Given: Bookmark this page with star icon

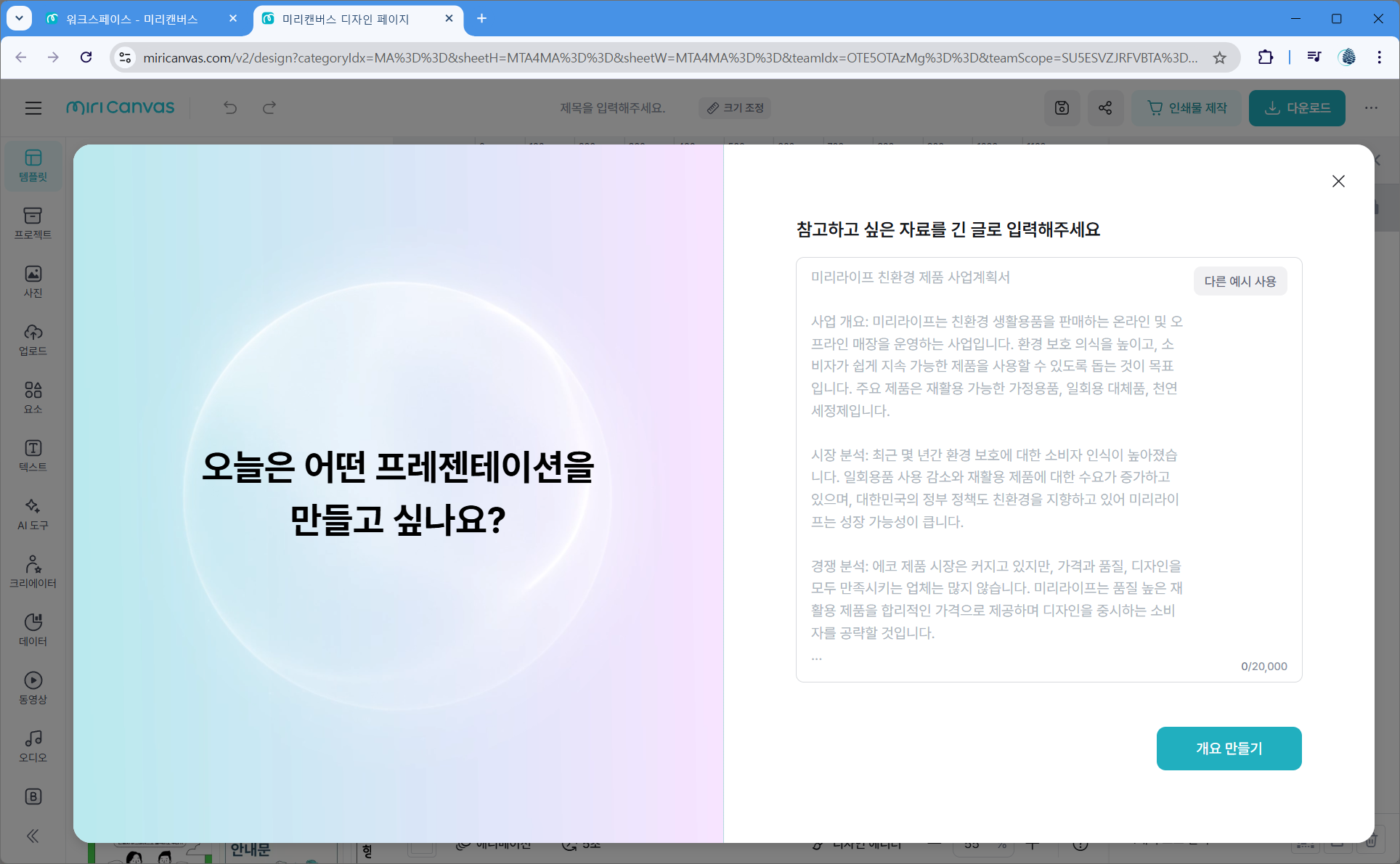Looking at the screenshot, I should 1220,57.
